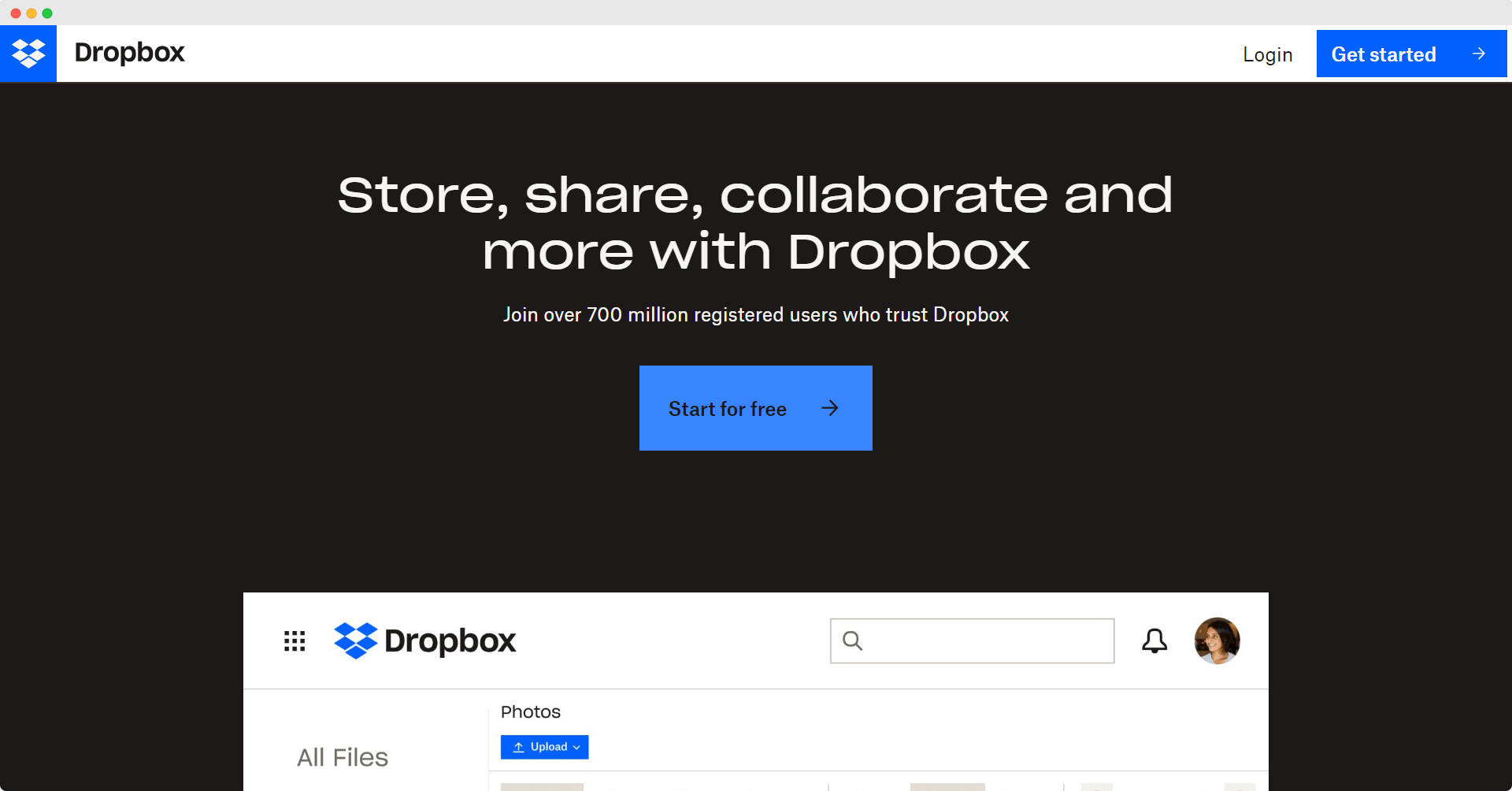1512x791 pixels.
Task: Click the Start for free button
Action: (x=756, y=408)
